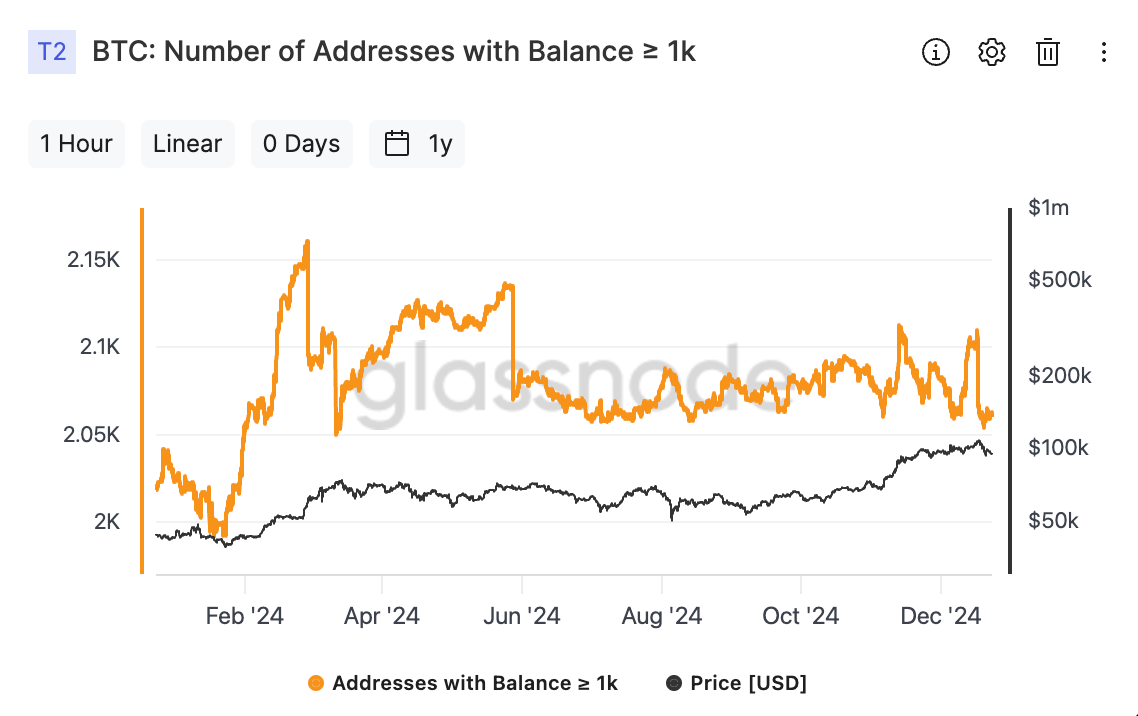
Task: Click the T2 chart badge
Action: (52, 52)
